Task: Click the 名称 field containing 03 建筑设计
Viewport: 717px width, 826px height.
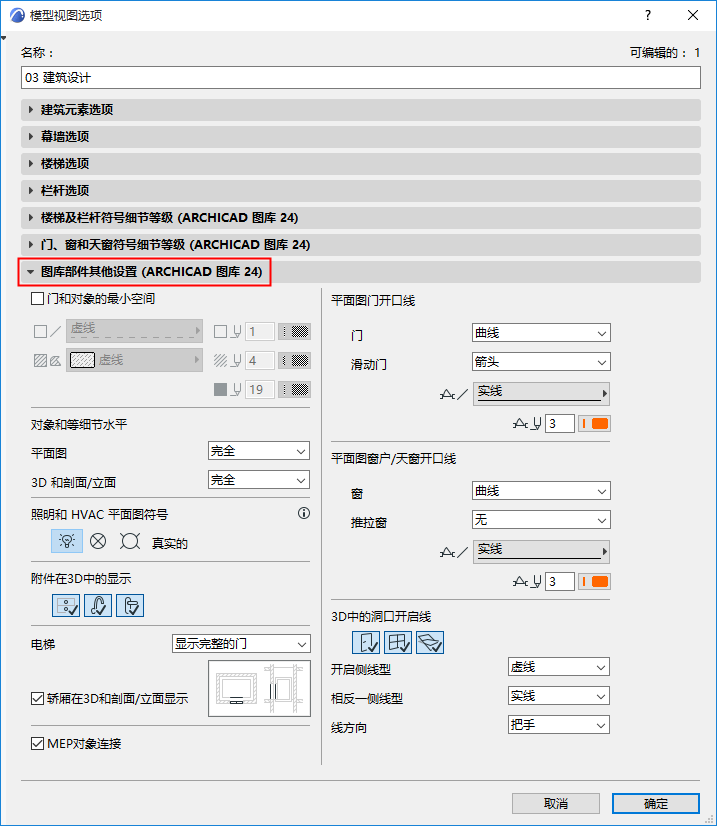Action: point(361,77)
